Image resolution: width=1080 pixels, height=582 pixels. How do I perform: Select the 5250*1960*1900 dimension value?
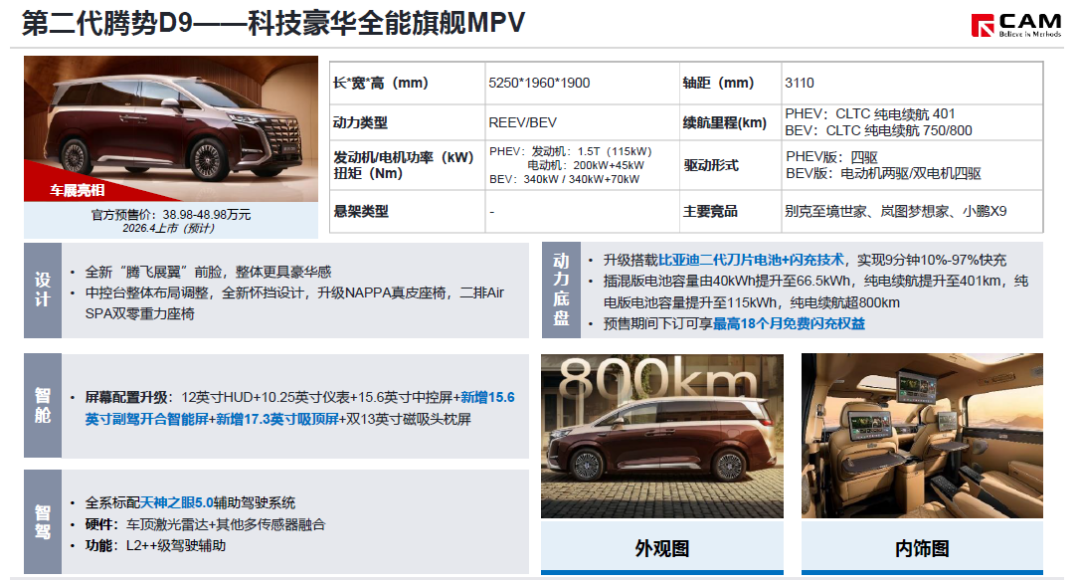[539, 83]
